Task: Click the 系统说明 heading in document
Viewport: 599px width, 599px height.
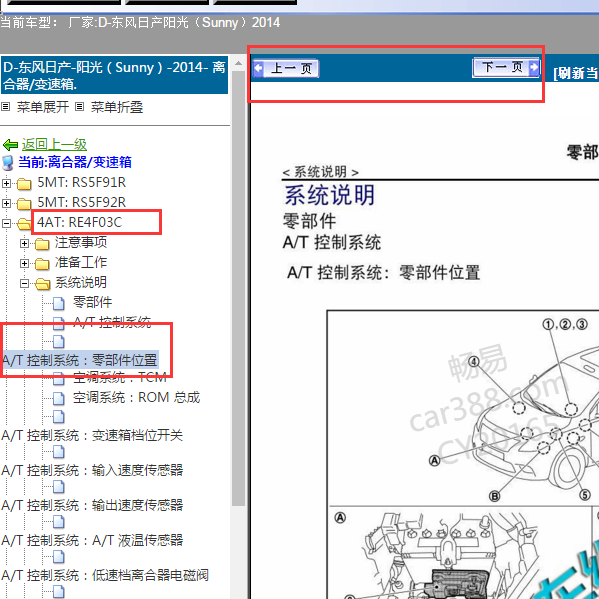Action: [x=329, y=195]
